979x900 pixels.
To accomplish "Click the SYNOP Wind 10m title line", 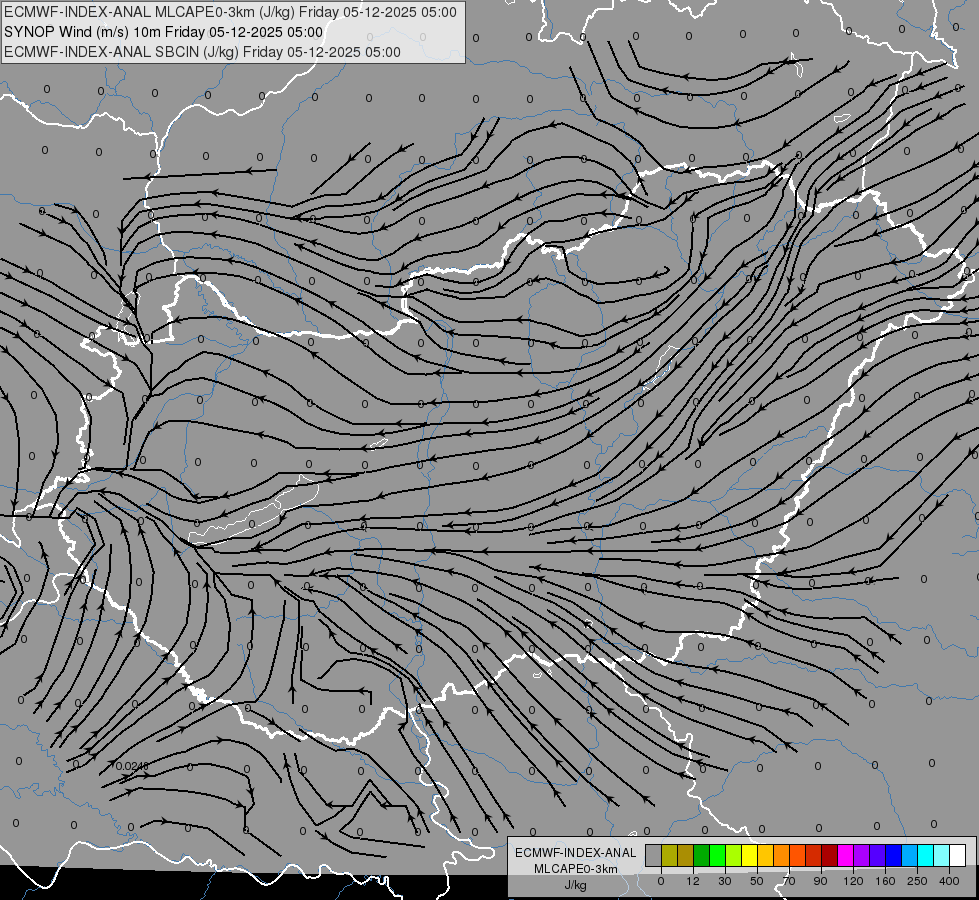I will [x=164, y=32].
